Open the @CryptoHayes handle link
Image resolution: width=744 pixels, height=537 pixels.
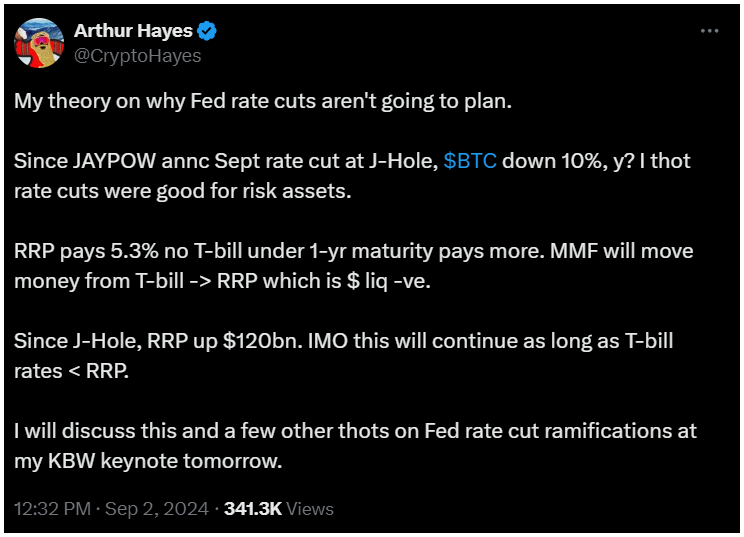(x=138, y=56)
